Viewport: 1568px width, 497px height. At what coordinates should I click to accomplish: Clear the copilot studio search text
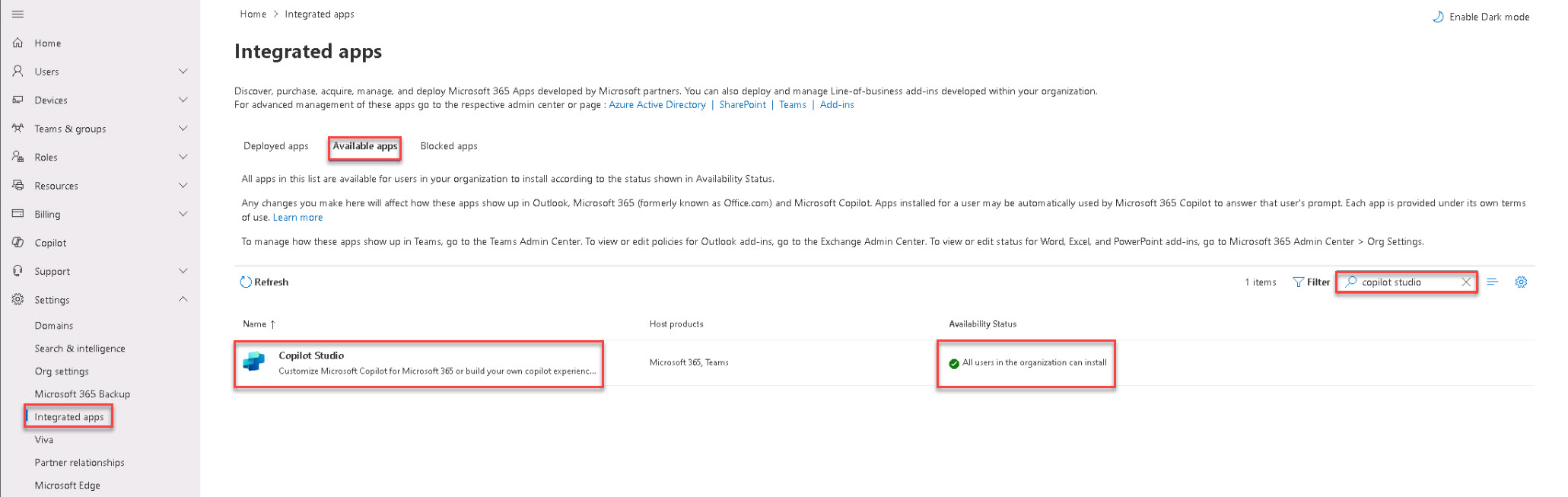point(1466,282)
